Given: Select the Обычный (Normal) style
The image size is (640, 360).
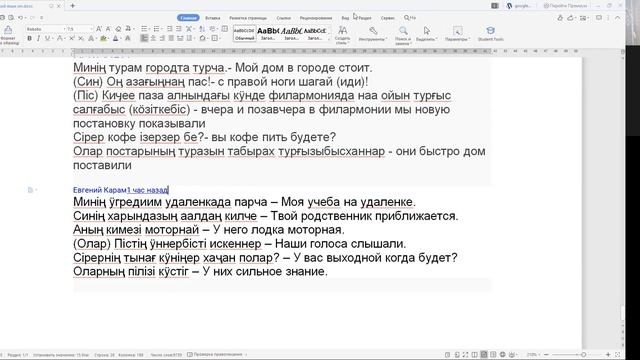Looking at the screenshot, I should pos(244,34).
